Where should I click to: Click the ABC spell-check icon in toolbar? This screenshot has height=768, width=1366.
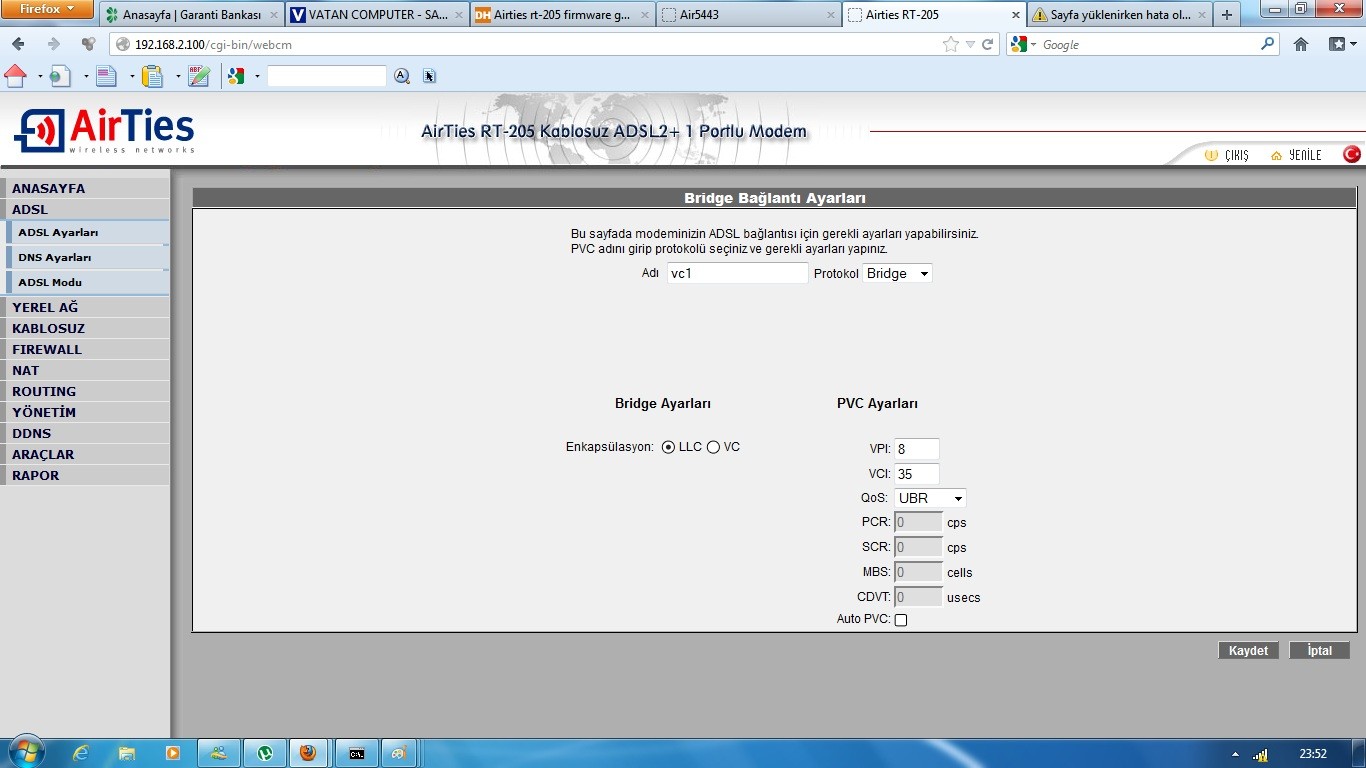pyautogui.click(x=198, y=76)
